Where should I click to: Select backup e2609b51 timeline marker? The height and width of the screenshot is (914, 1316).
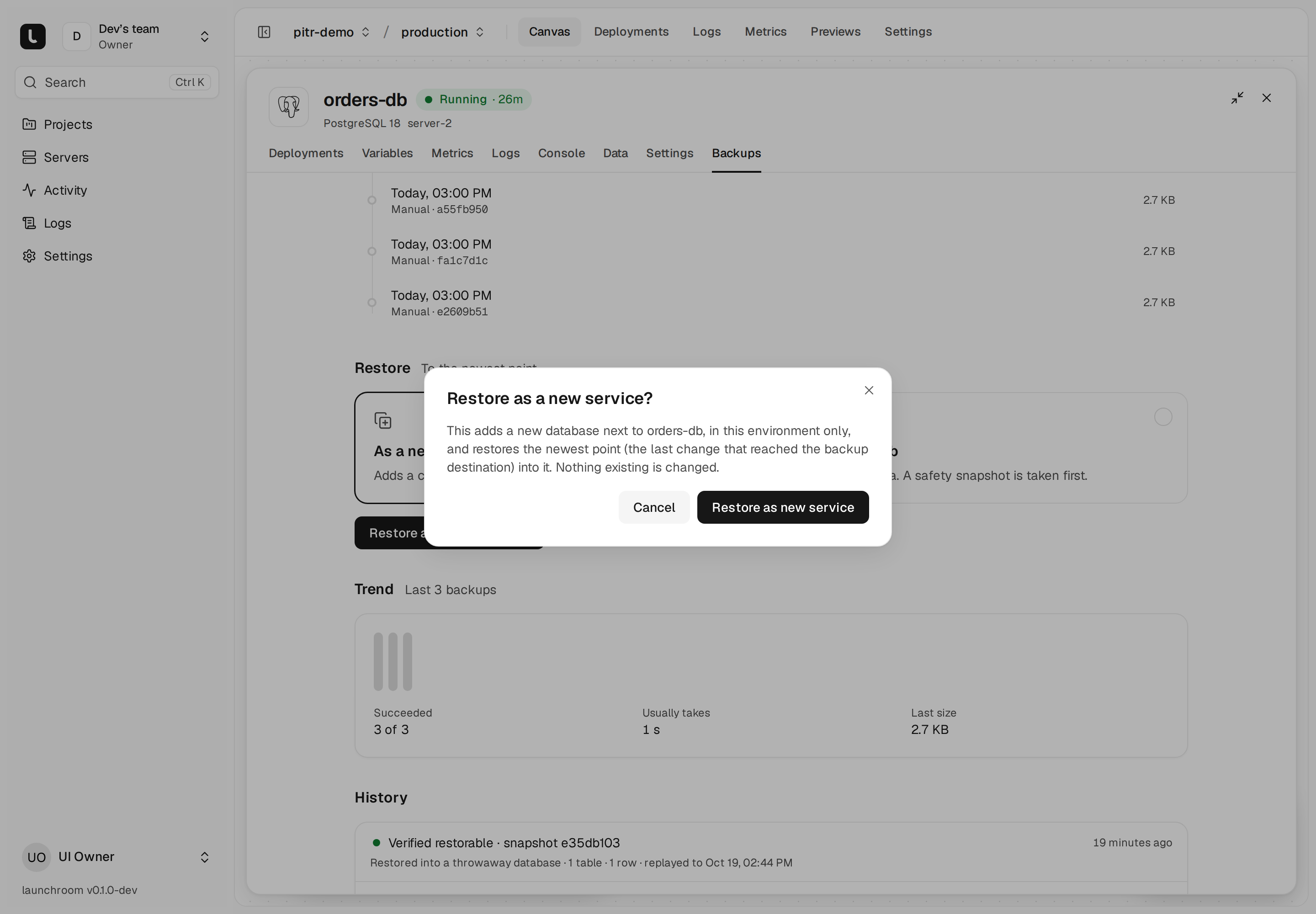[371, 303]
